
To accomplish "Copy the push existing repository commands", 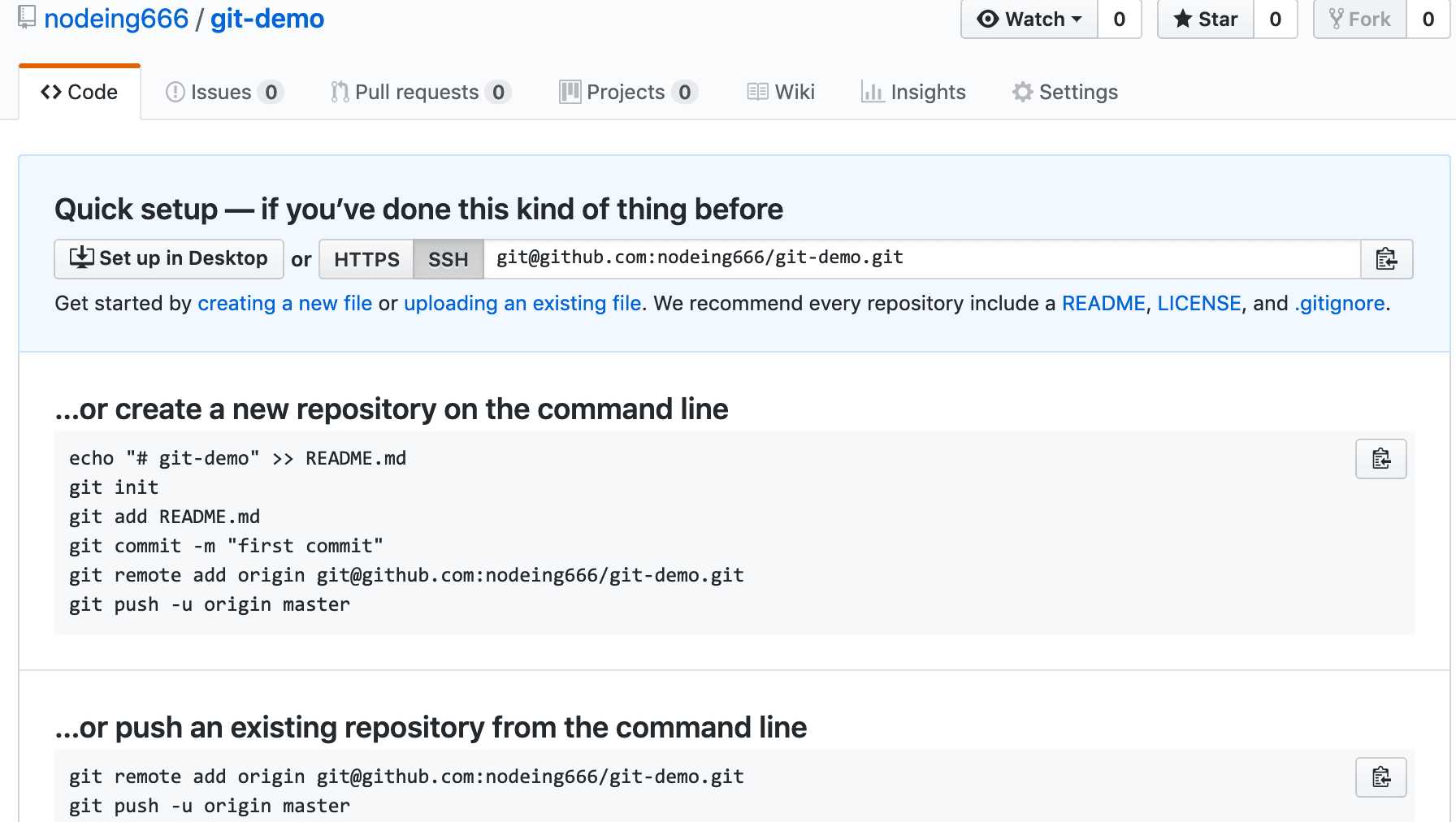I will pos(1380,777).
